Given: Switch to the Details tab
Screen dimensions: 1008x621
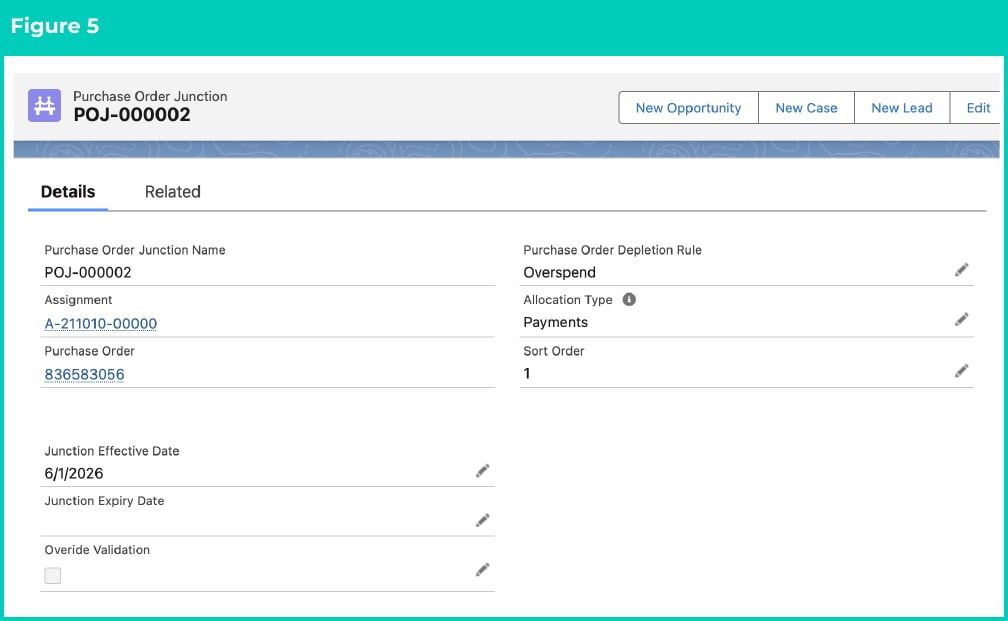Looking at the screenshot, I should (x=68, y=192).
